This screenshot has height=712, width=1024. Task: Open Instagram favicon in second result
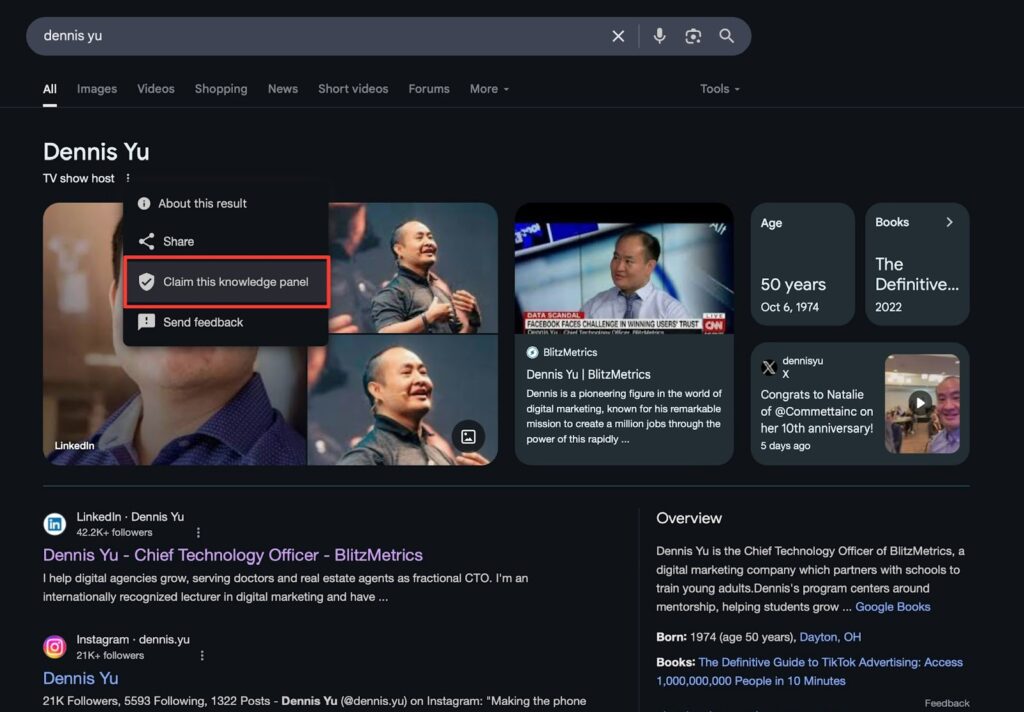[x=55, y=647]
